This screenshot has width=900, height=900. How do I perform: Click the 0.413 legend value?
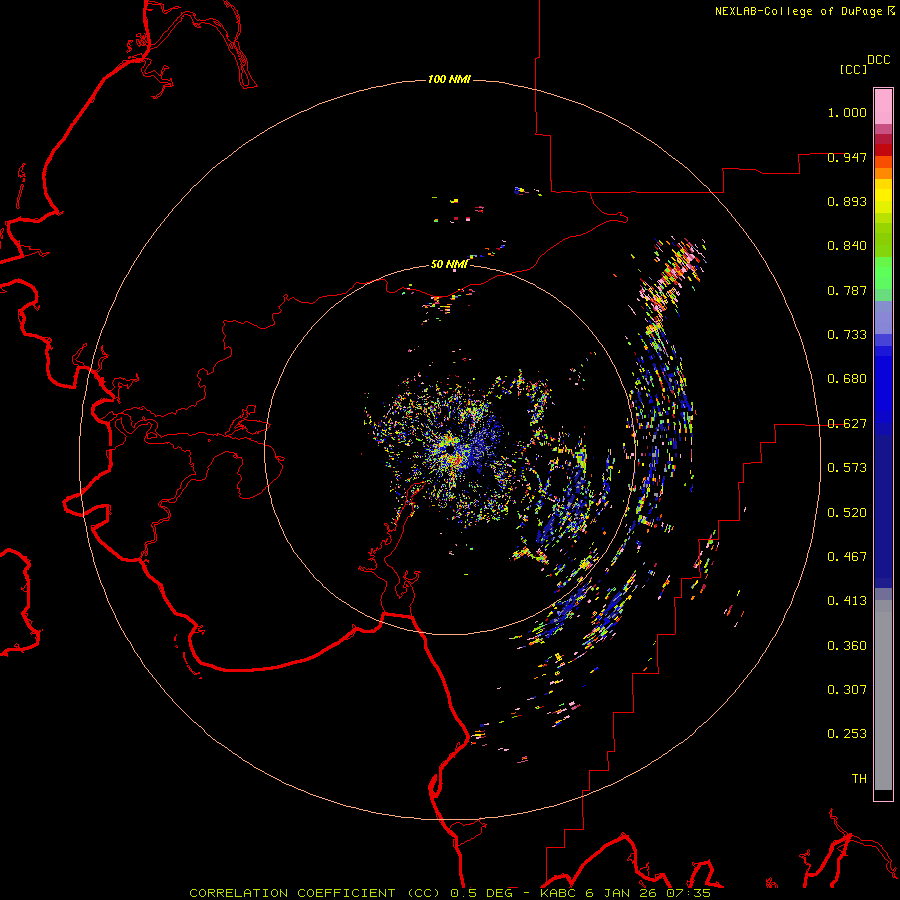point(847,601)
